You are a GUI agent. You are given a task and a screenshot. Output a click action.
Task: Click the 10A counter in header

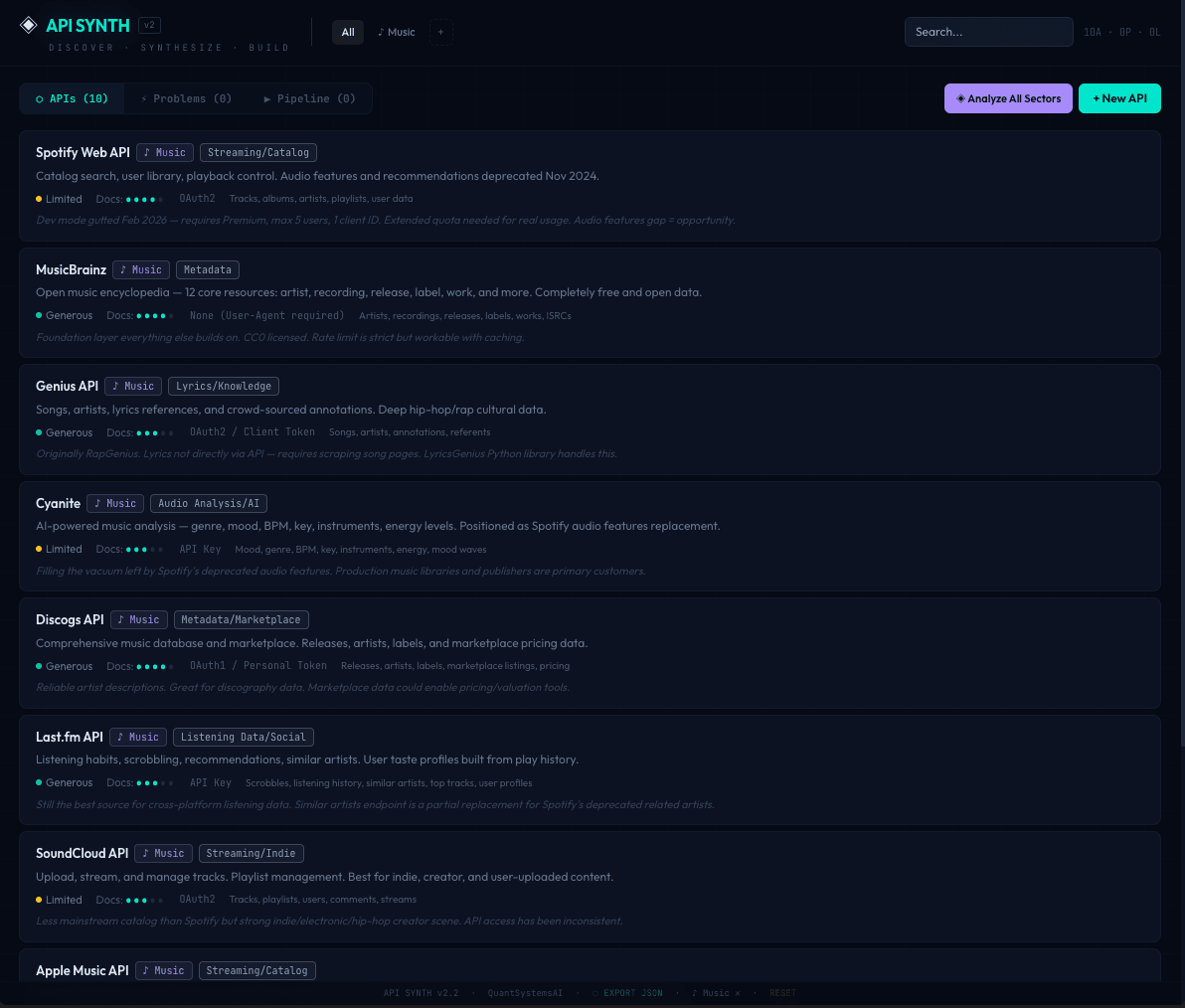[1093, 32]
